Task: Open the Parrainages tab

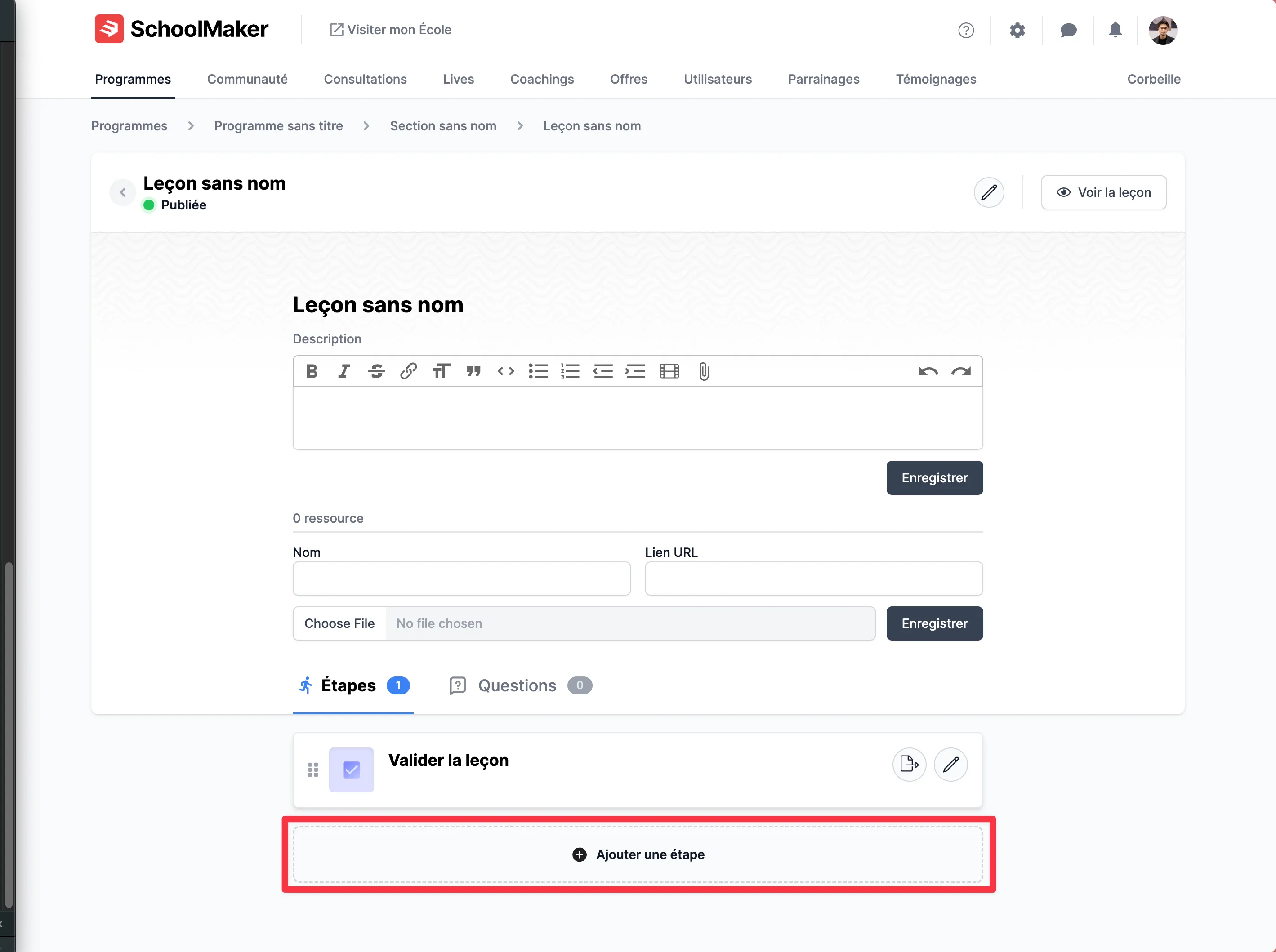Action: pos(824,79)
